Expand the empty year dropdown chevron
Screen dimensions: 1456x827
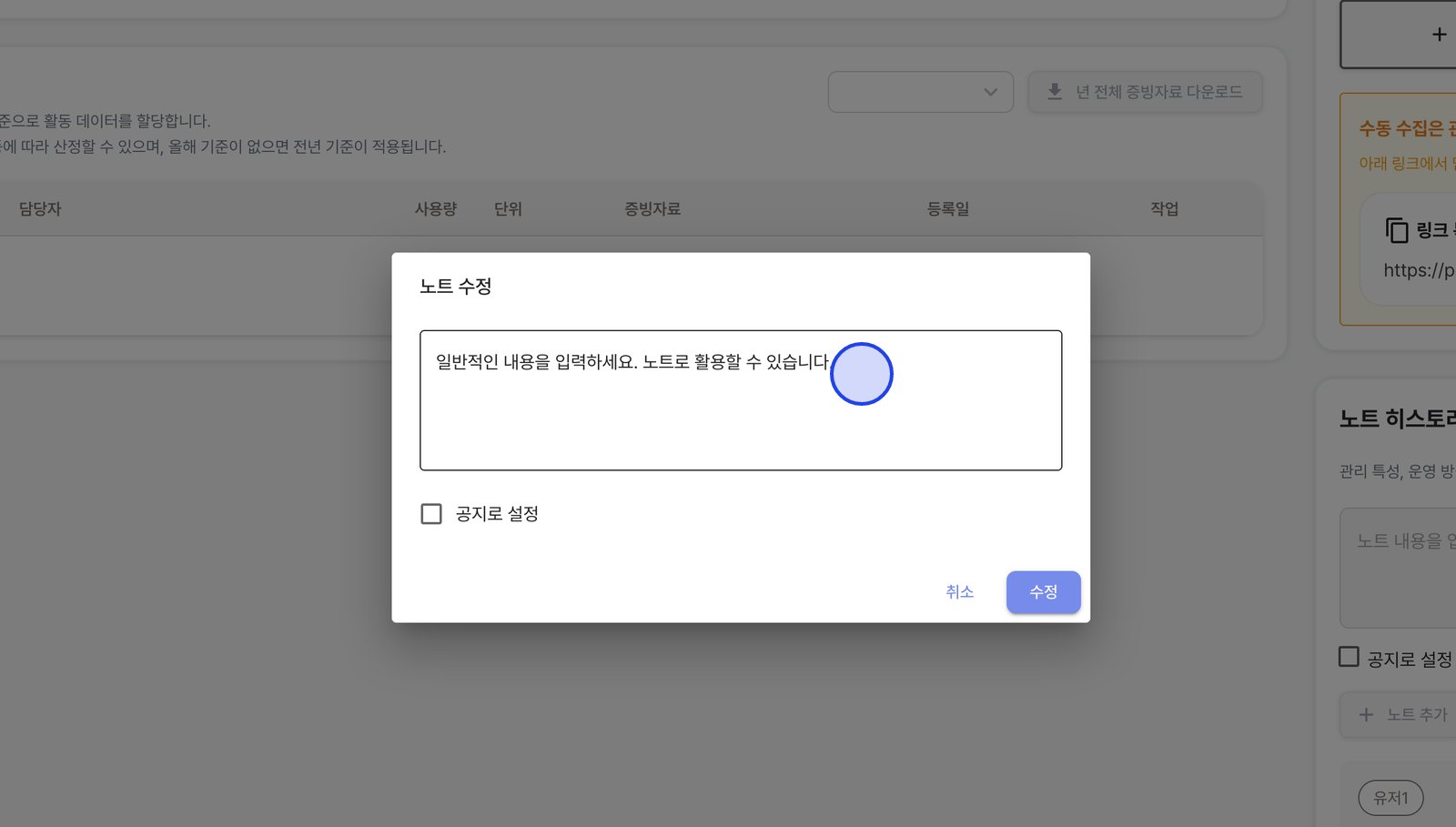(991, 92)
